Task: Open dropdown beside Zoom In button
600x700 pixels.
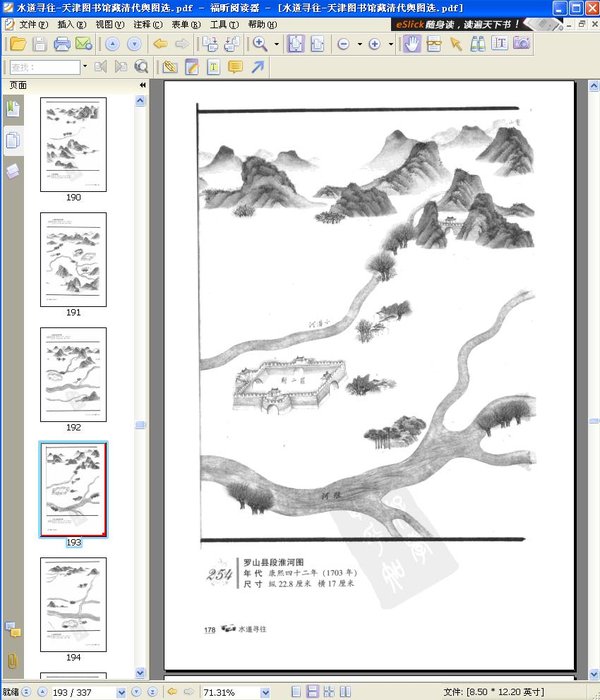Action: [391, 44]
